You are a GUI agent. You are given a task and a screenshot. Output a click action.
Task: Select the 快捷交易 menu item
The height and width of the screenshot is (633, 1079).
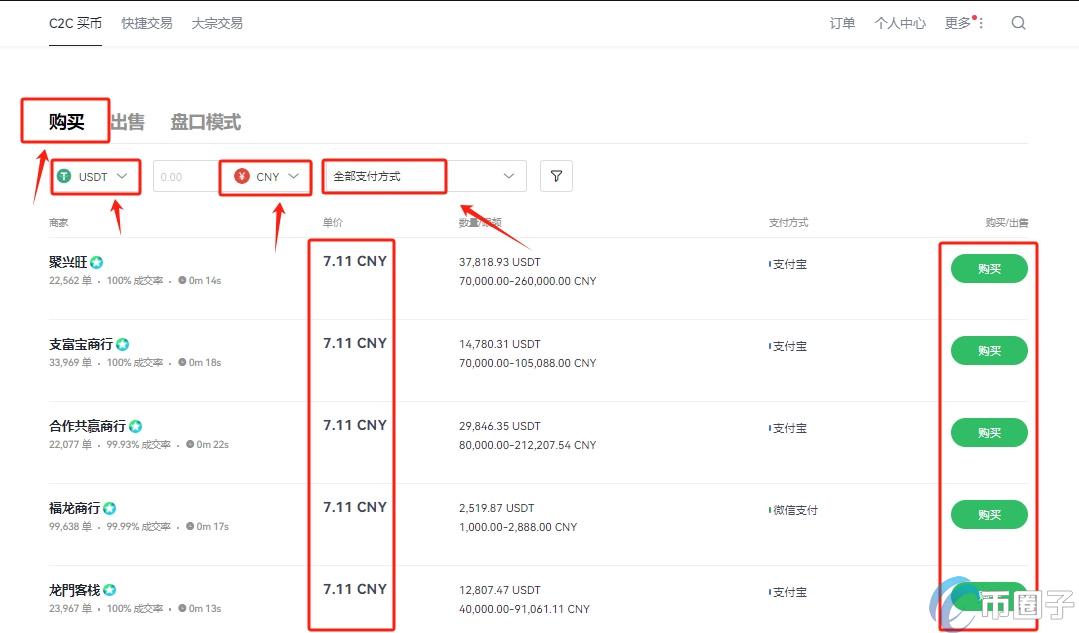[146, 22]
